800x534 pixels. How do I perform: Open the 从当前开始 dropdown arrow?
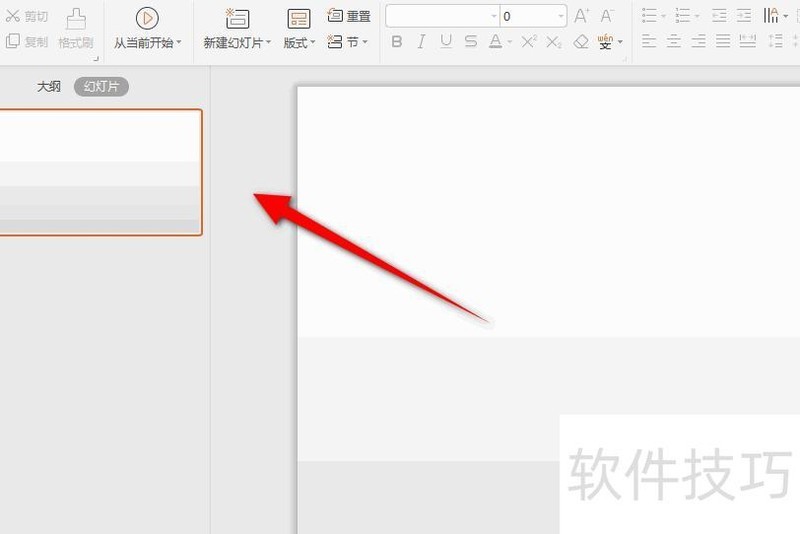point(179,42)
